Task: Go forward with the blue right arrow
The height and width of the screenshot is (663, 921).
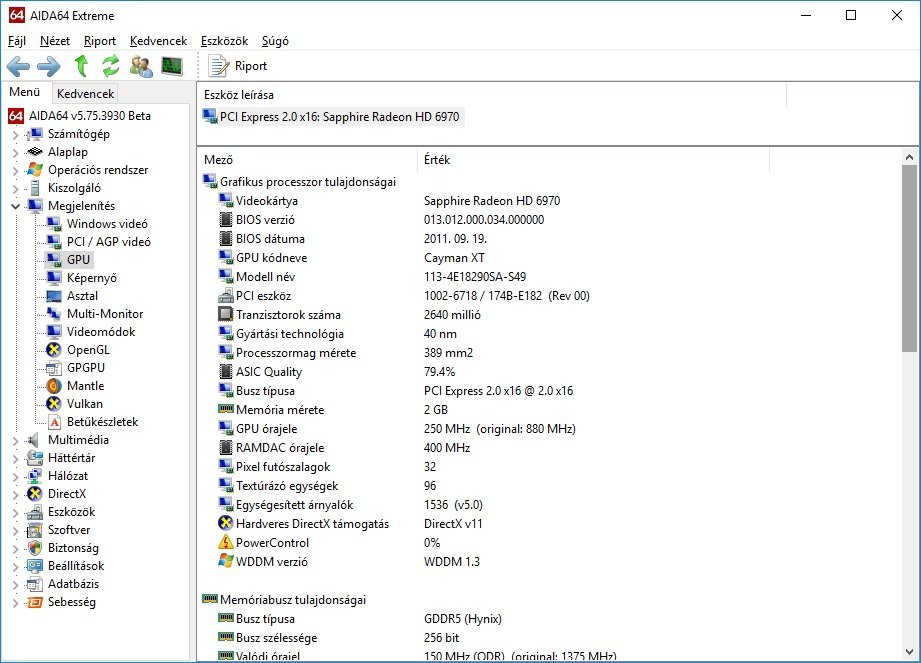Action: [49, 66]
